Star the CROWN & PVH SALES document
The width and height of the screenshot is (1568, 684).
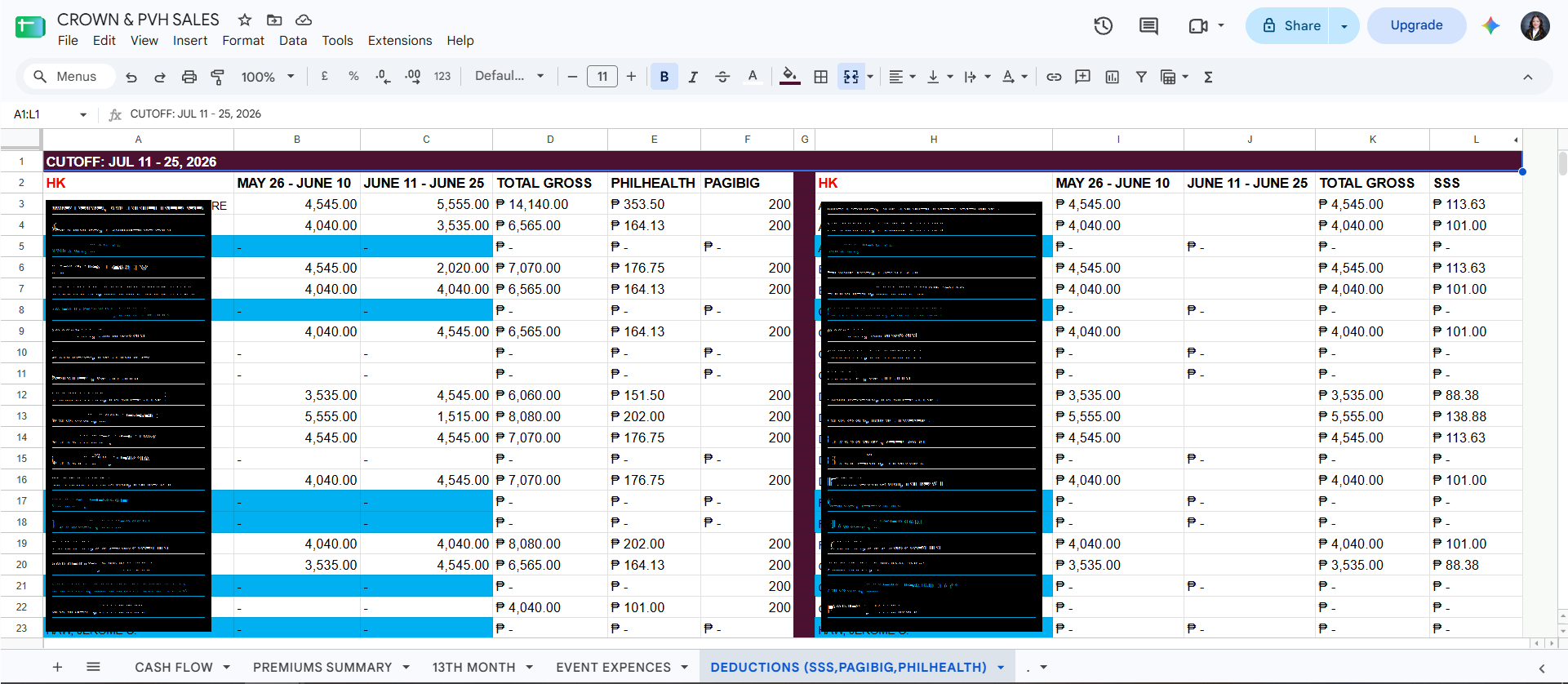point(245,20)
